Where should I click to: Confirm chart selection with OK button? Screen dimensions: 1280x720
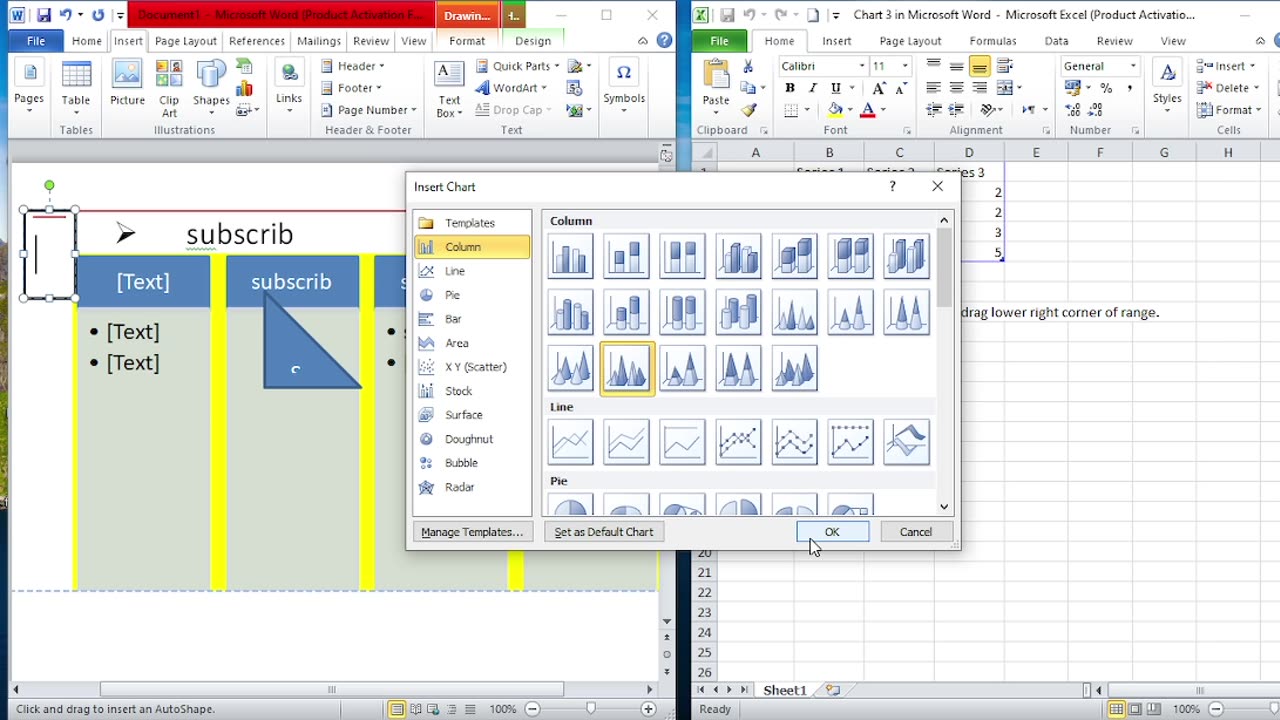tap(832, 532)
